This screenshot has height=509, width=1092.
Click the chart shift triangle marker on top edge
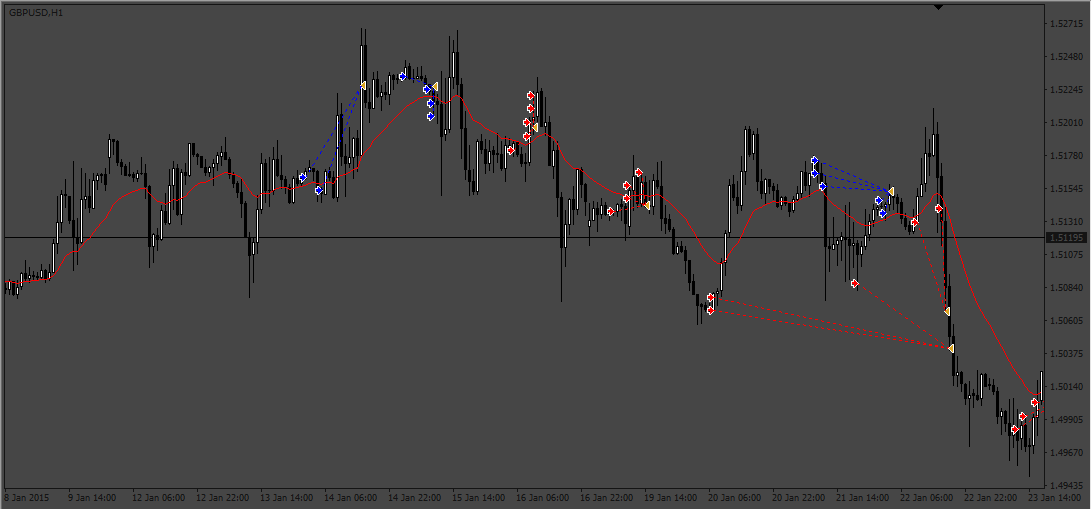click(937, 7)
